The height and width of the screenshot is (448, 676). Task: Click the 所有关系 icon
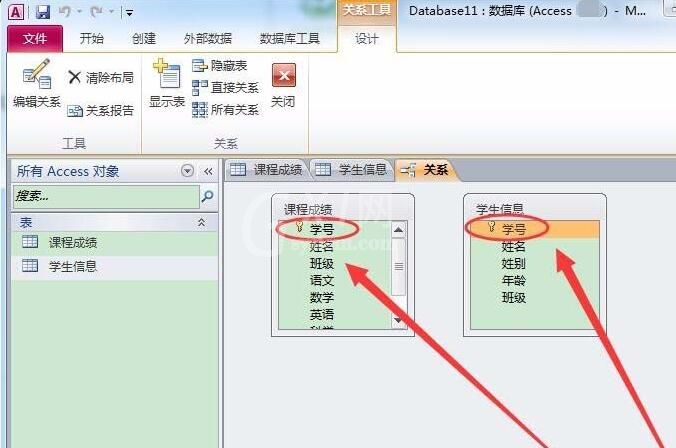[200, 110]
